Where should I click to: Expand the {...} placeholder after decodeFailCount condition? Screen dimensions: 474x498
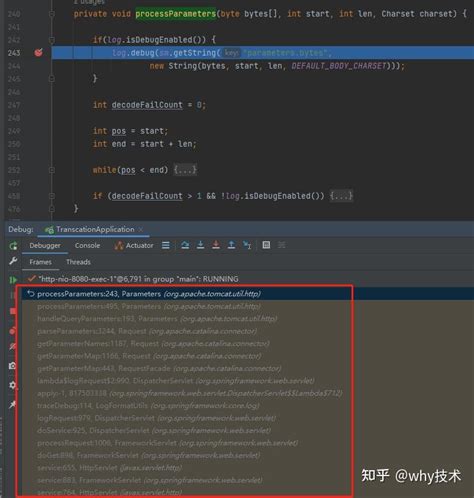[341, 196]
